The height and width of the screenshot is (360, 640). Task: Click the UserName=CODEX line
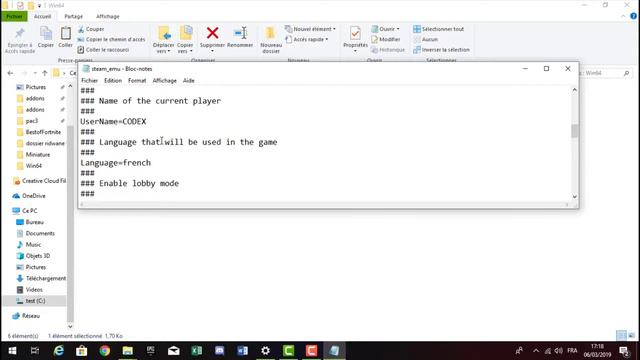point(113,122)
